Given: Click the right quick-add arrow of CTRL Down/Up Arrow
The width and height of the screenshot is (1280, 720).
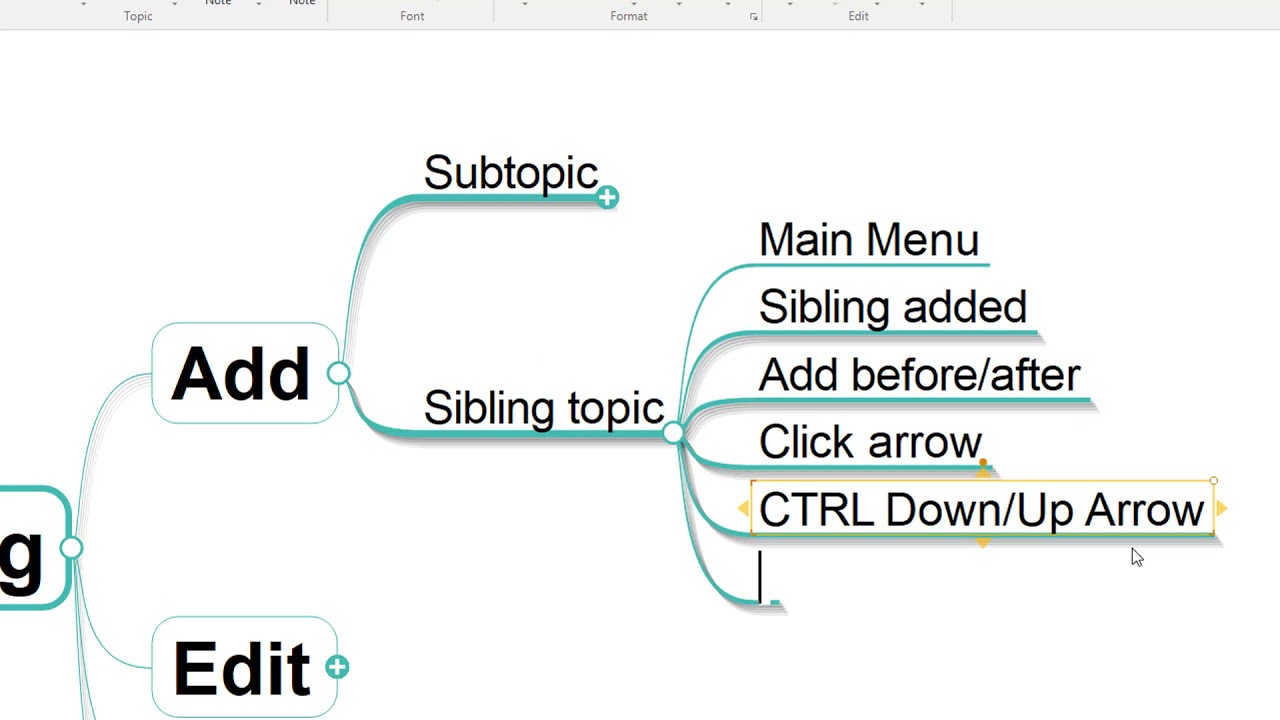Looking at the screenshot, I should tap(1222, 509).
